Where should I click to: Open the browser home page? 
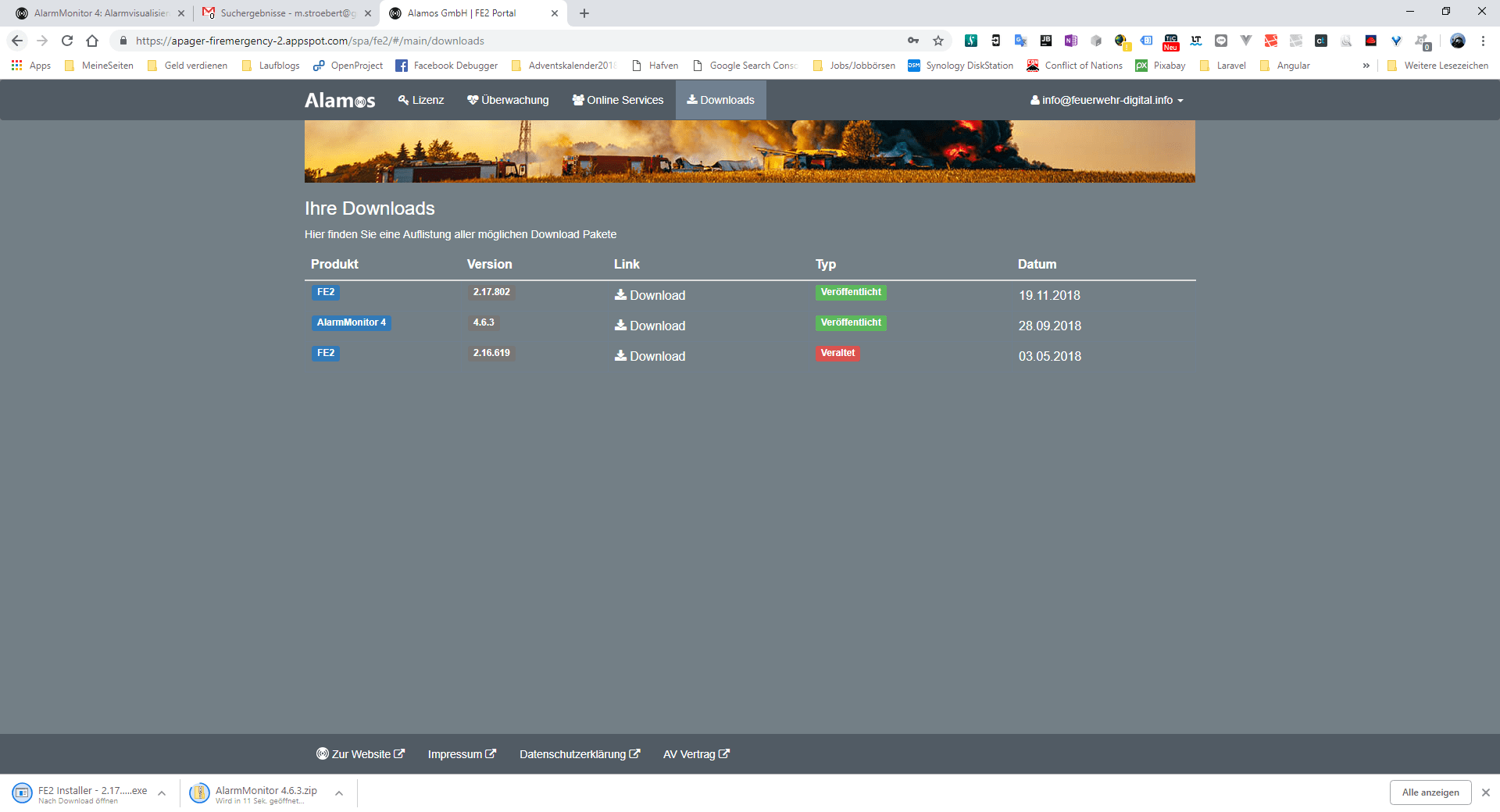pos(92,41)
